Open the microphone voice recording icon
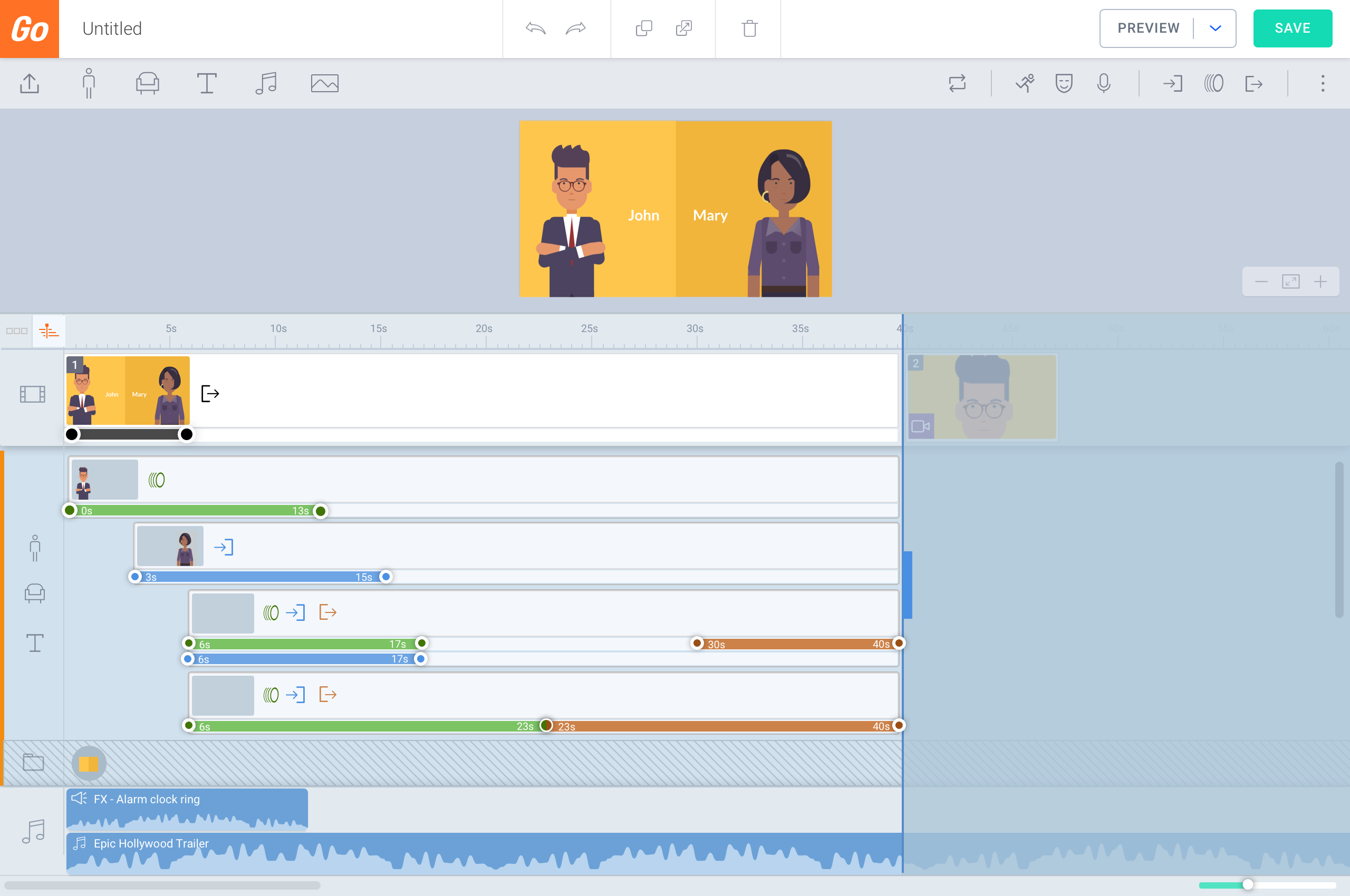The image size is (1350, 896). pos(1104,83)
